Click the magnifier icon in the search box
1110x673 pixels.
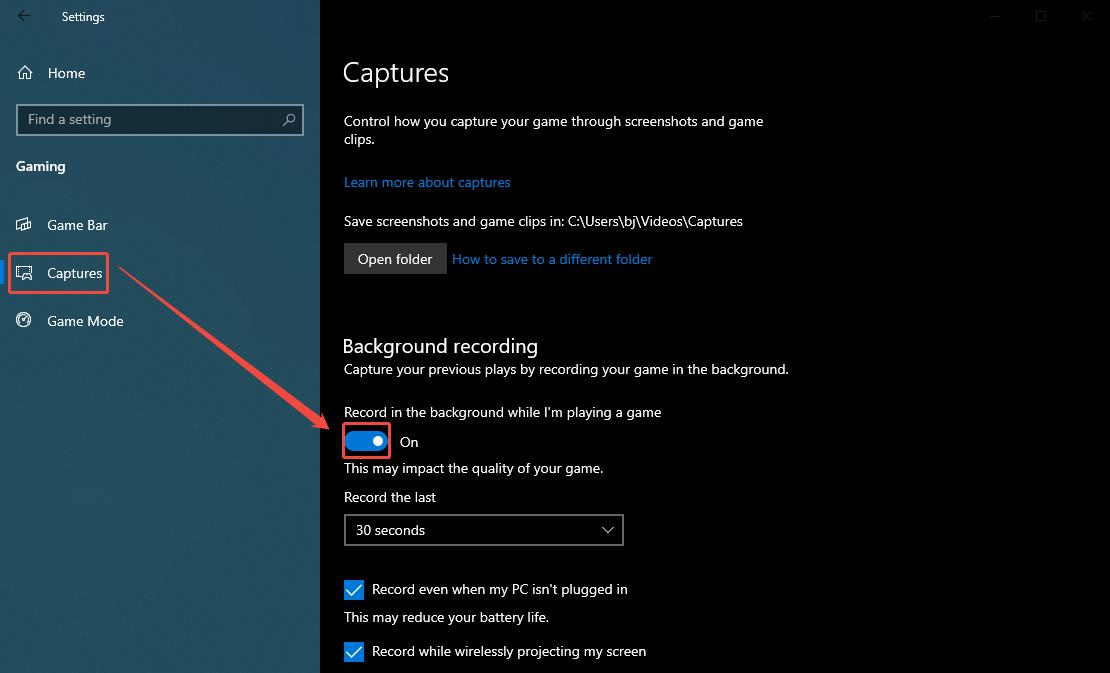click(290, 119)
